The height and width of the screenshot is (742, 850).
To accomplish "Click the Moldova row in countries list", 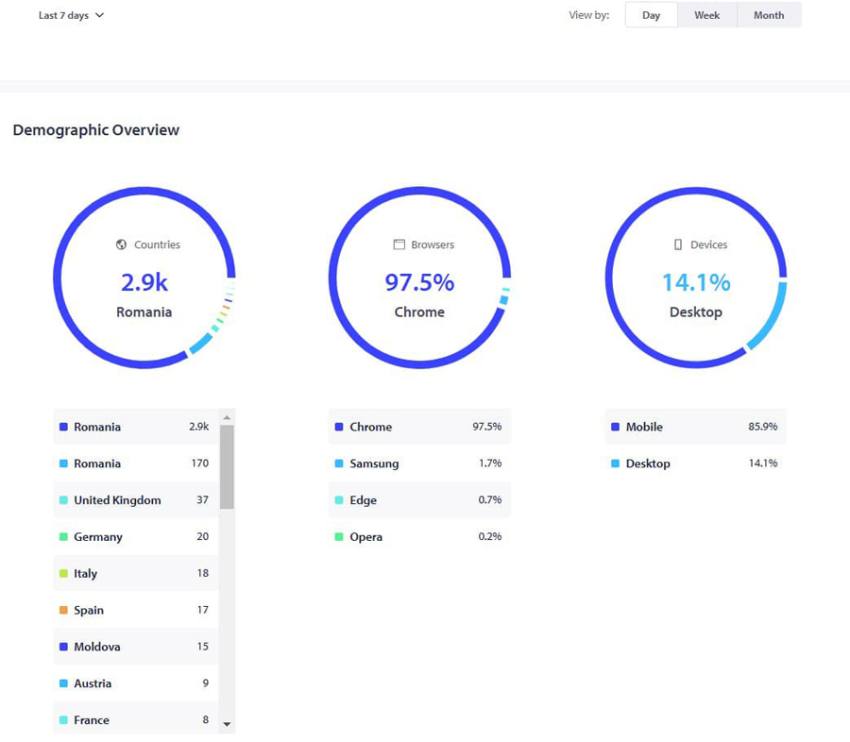I will [135, 647].
